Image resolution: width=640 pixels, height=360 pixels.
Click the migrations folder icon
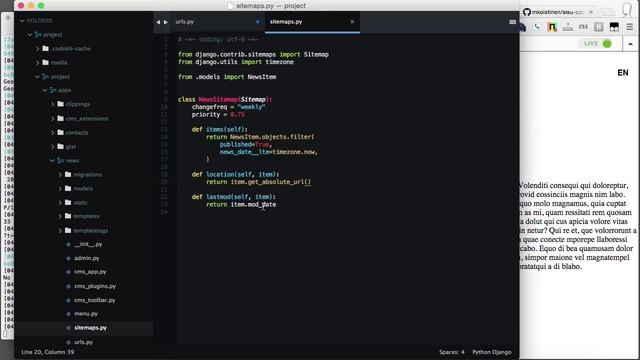click(68, 175)
